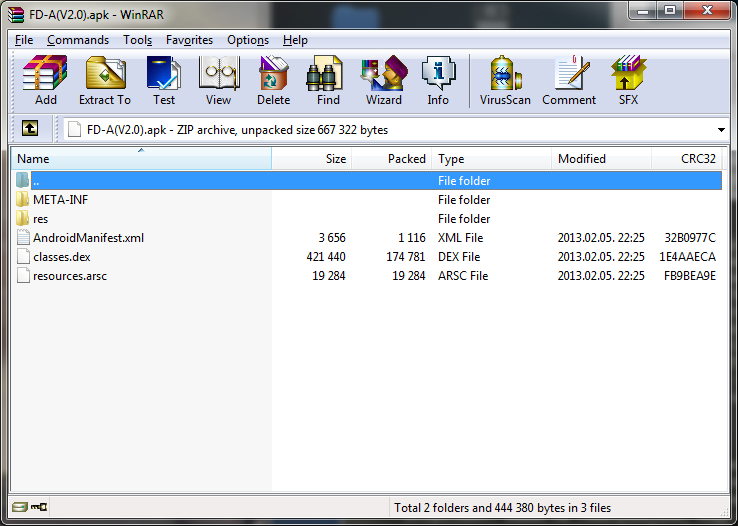Click size value 3 656
The width and height of the screenshot is (738, 526).
click(x=332, y=238)
